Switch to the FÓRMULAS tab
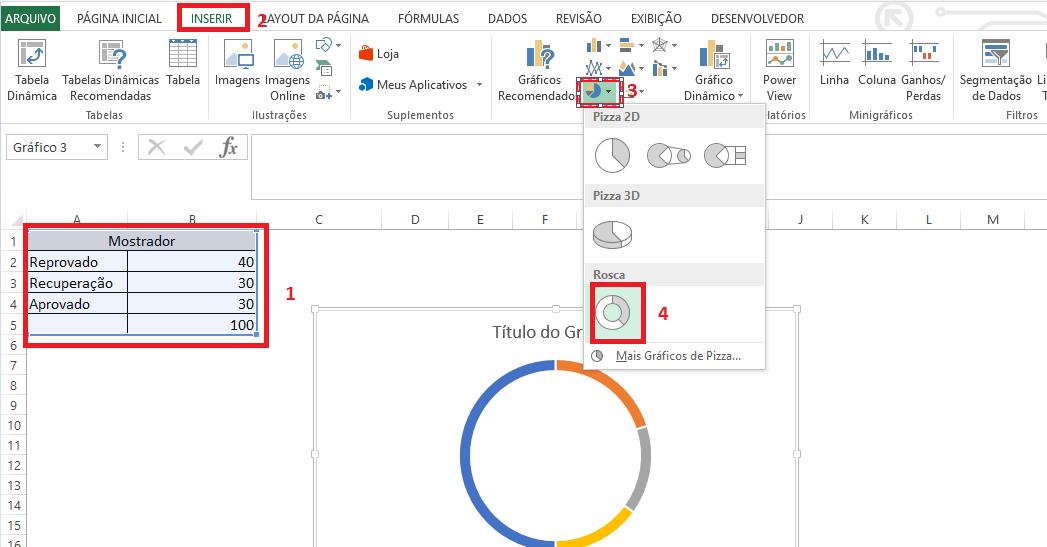Image resolution: width=1047 pixels, height=547 pixels. click(428, 19)
